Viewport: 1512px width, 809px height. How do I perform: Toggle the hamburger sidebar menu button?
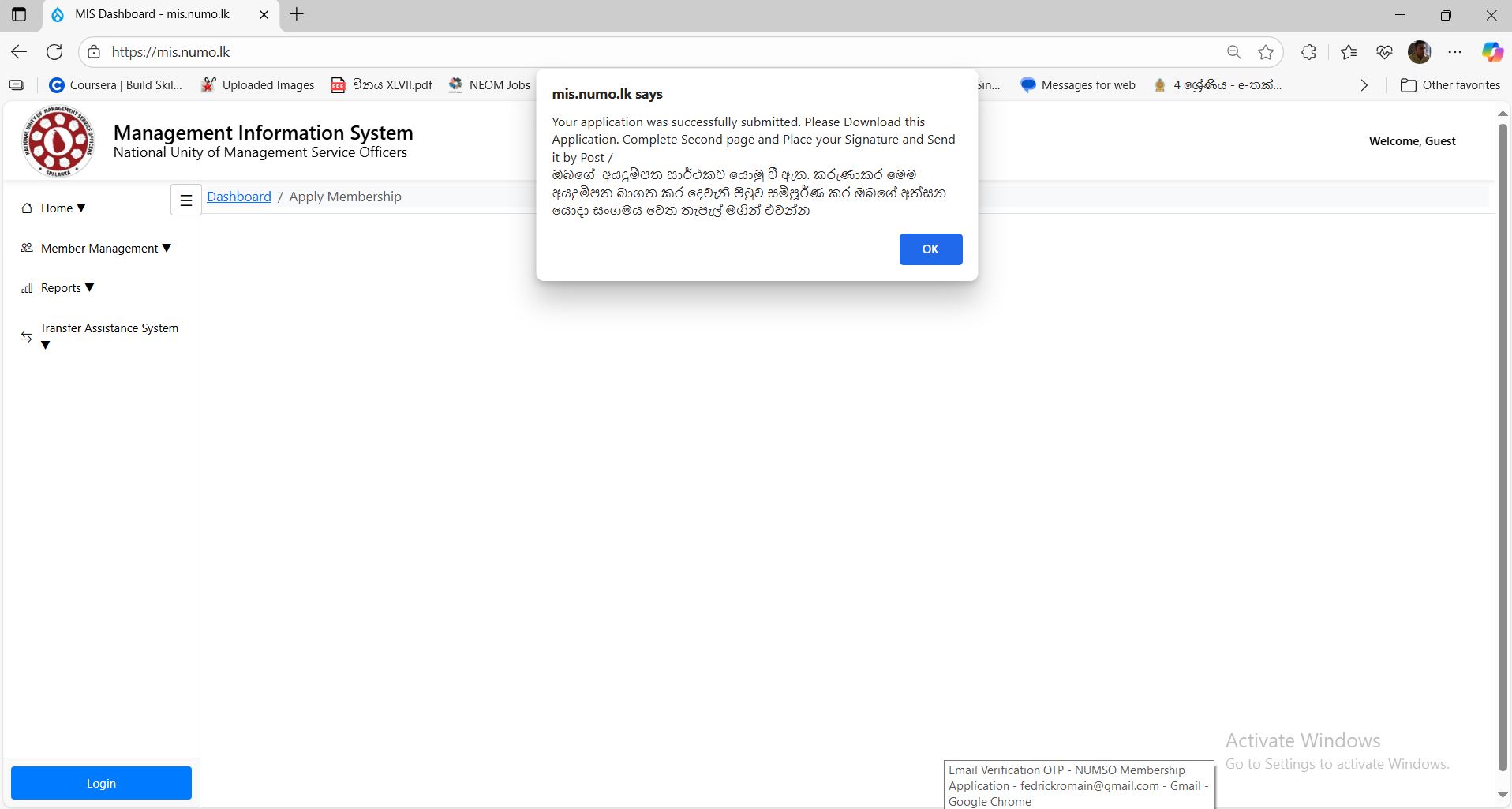tap(186, 200)
